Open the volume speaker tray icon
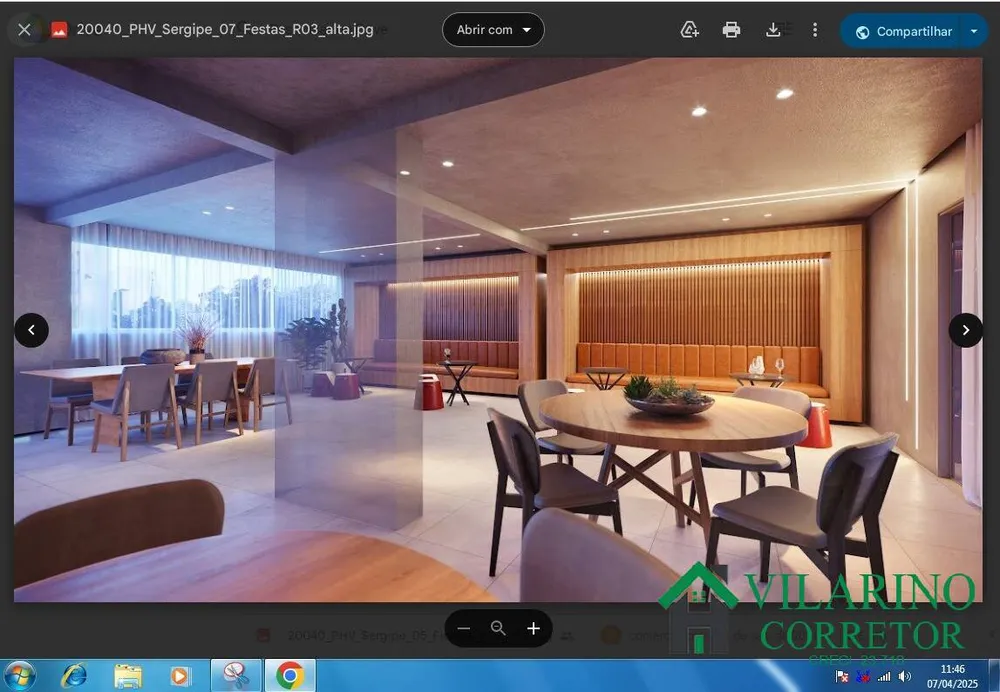The width and height of the screenshot is (1000, 692). coord(904,677)
